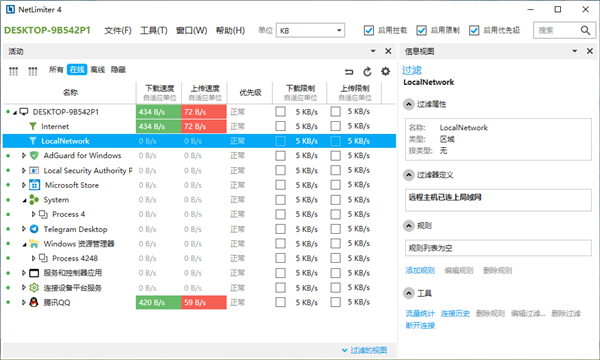Switch to the 所有 filter tab
The width and height of the screenshot is (600, 360).
[56, 70]
